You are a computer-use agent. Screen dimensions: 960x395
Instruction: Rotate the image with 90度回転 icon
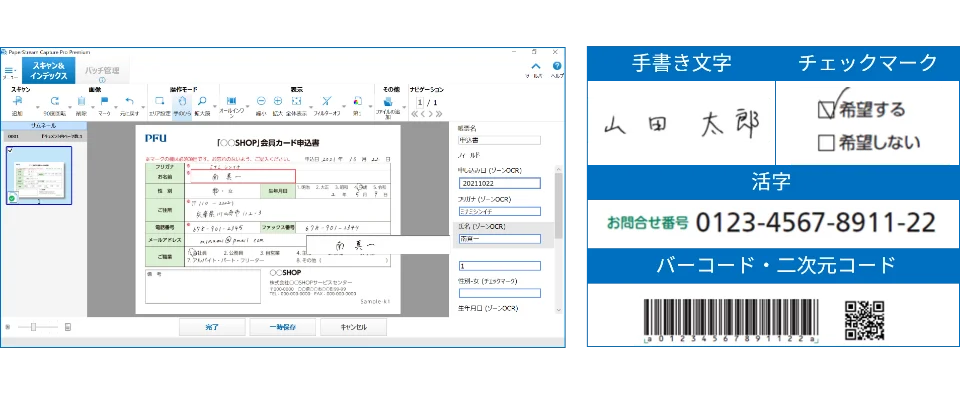(55, 101)
